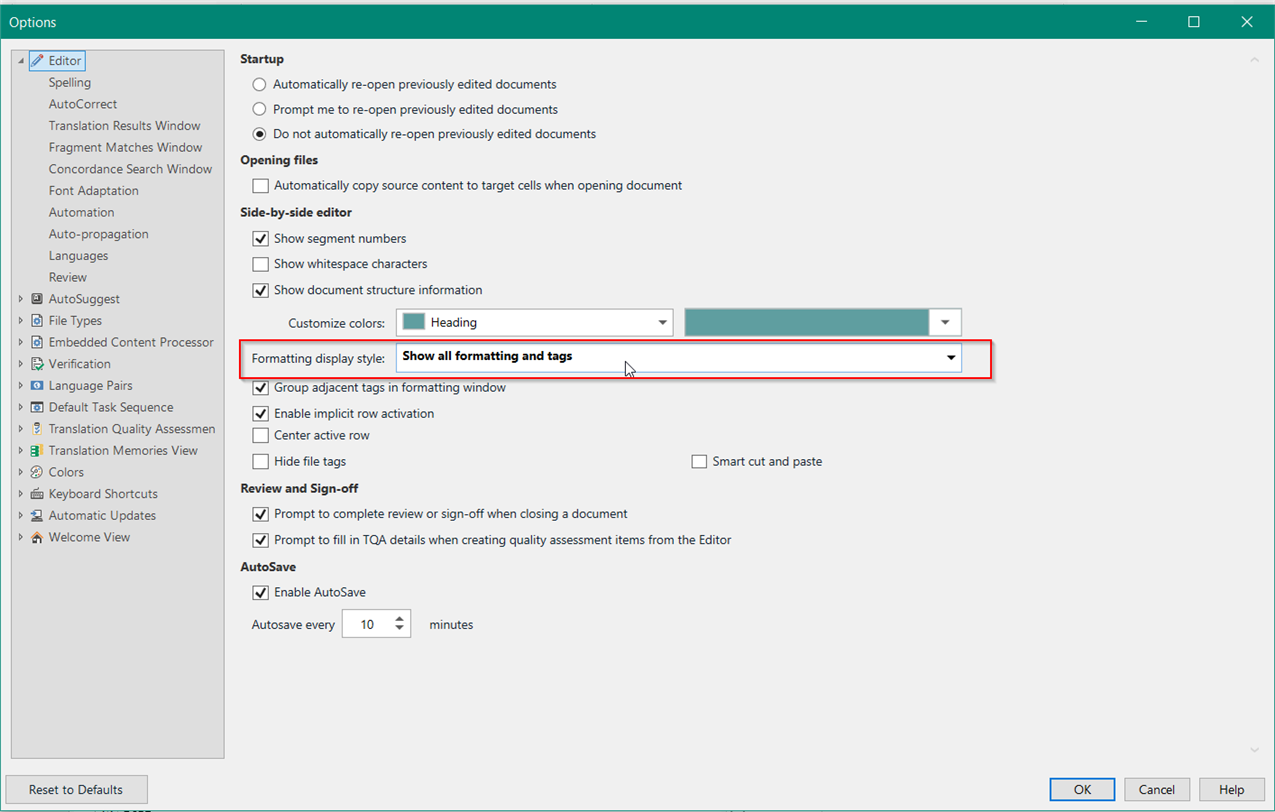Open the Spelling settings page
The height and width of the screenshot is (812, 1275).
tap(70, 83)
